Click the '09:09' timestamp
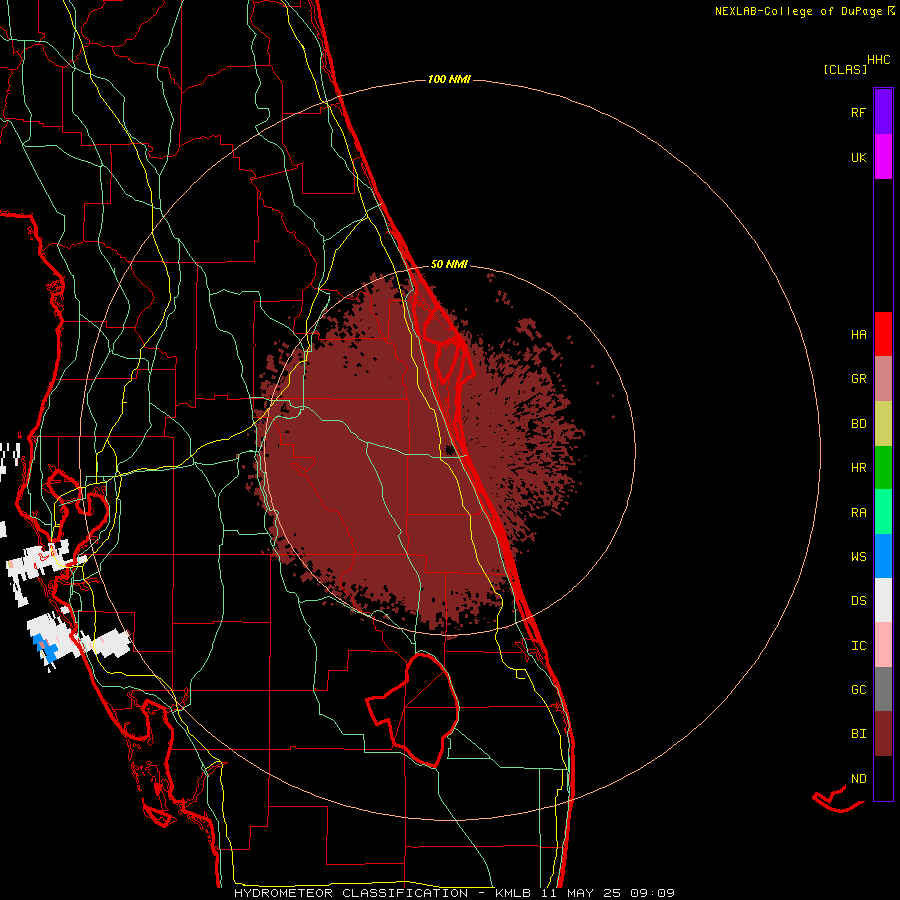 652,893
